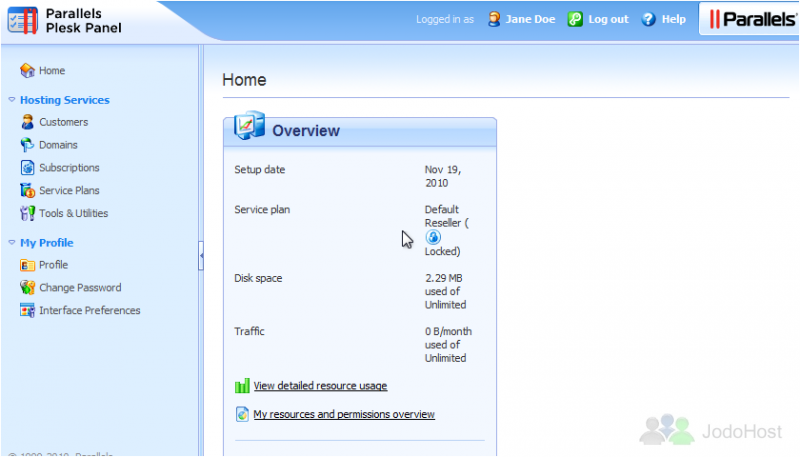Viewport: 800px width, 457px height.
Task: Click the Log out key icon
Action: [575, 19]
